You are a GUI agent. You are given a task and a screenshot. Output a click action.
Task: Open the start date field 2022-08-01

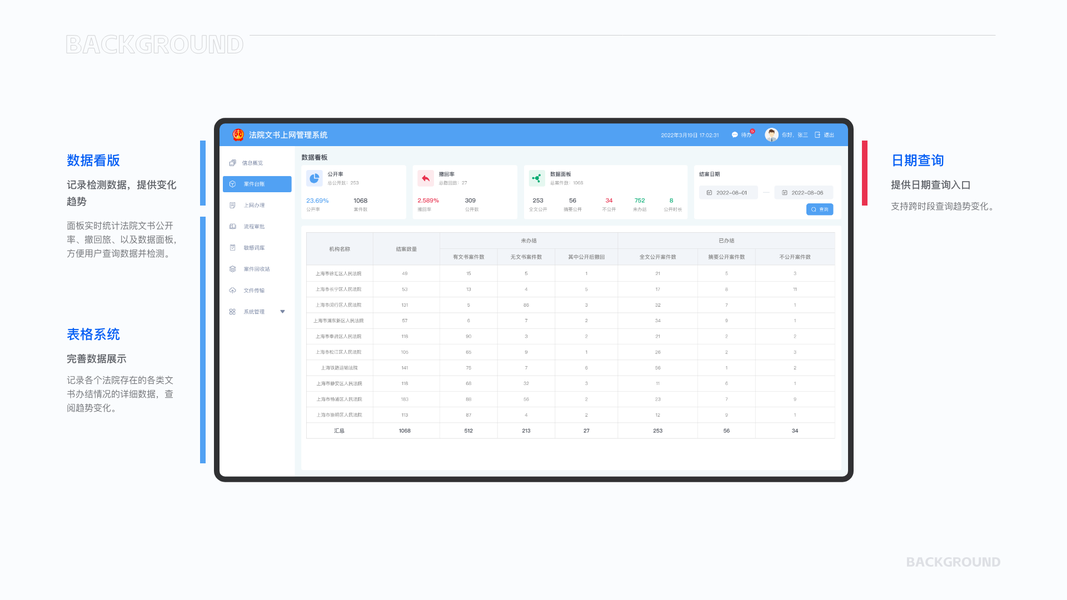pos(728,193)
